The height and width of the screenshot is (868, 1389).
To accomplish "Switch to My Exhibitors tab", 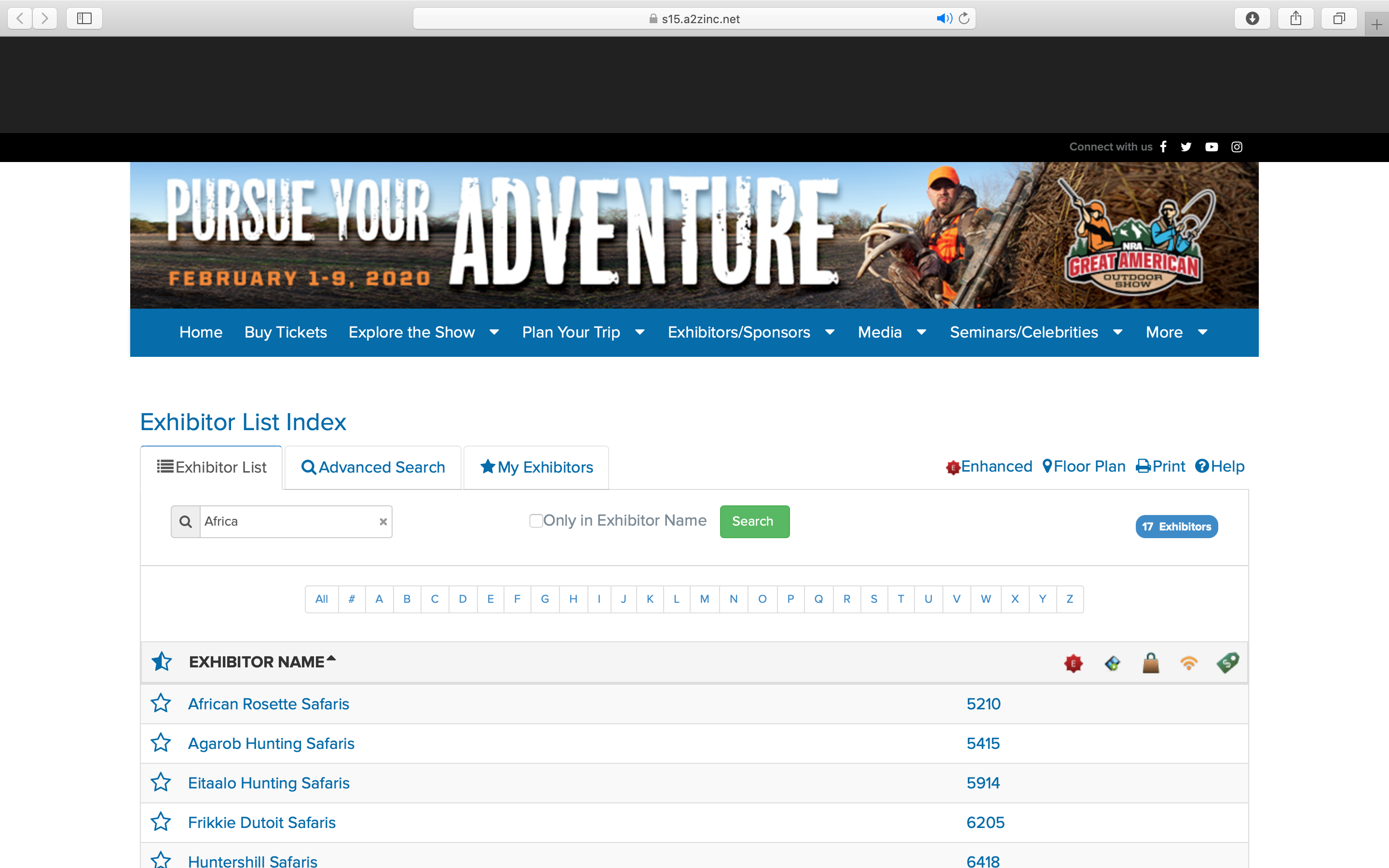I will pyautogui.click(x=536, y=467).
